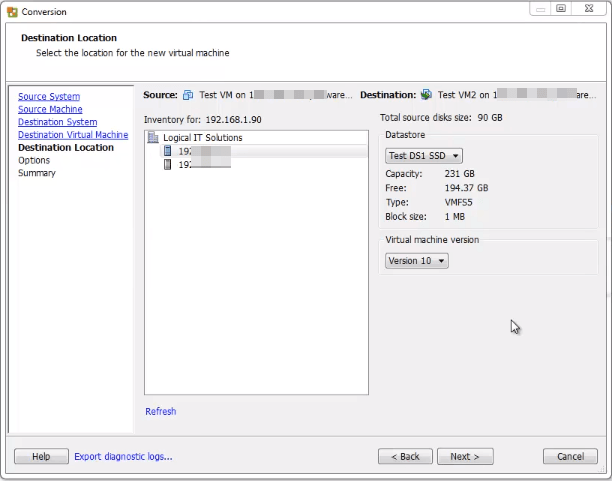
Task: Click the Options step label
Action: point(34,160)
